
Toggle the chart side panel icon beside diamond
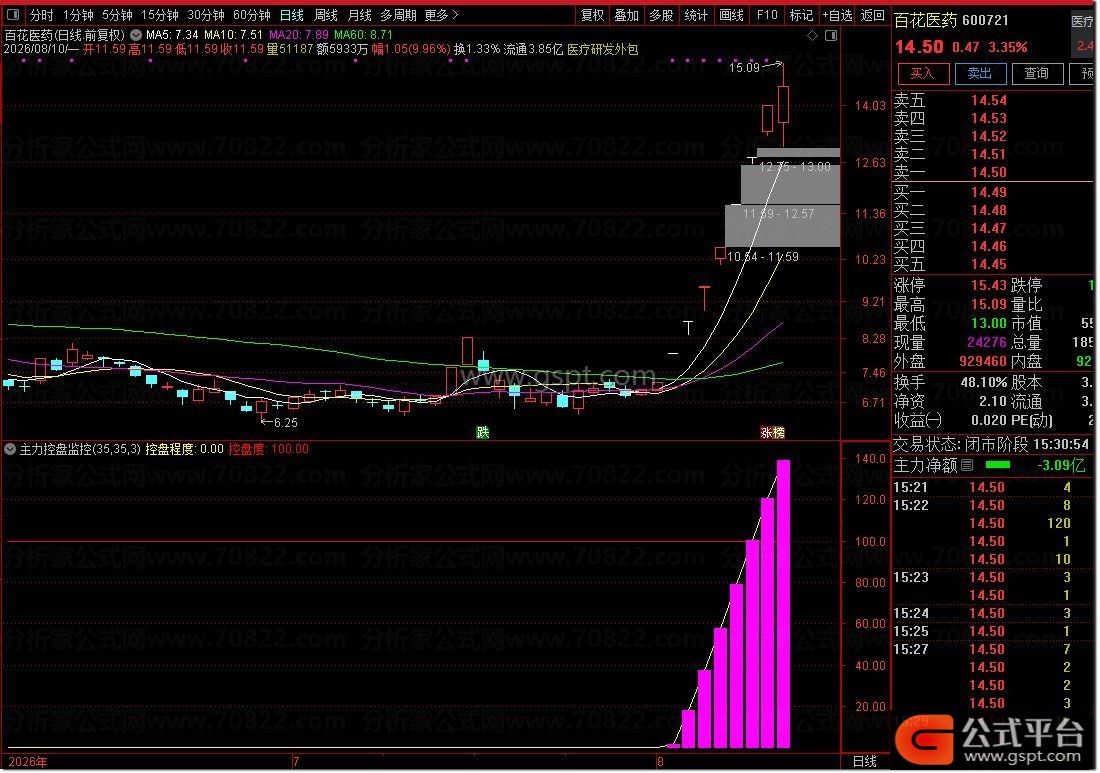pyautogui.click(x=831, y=35)
